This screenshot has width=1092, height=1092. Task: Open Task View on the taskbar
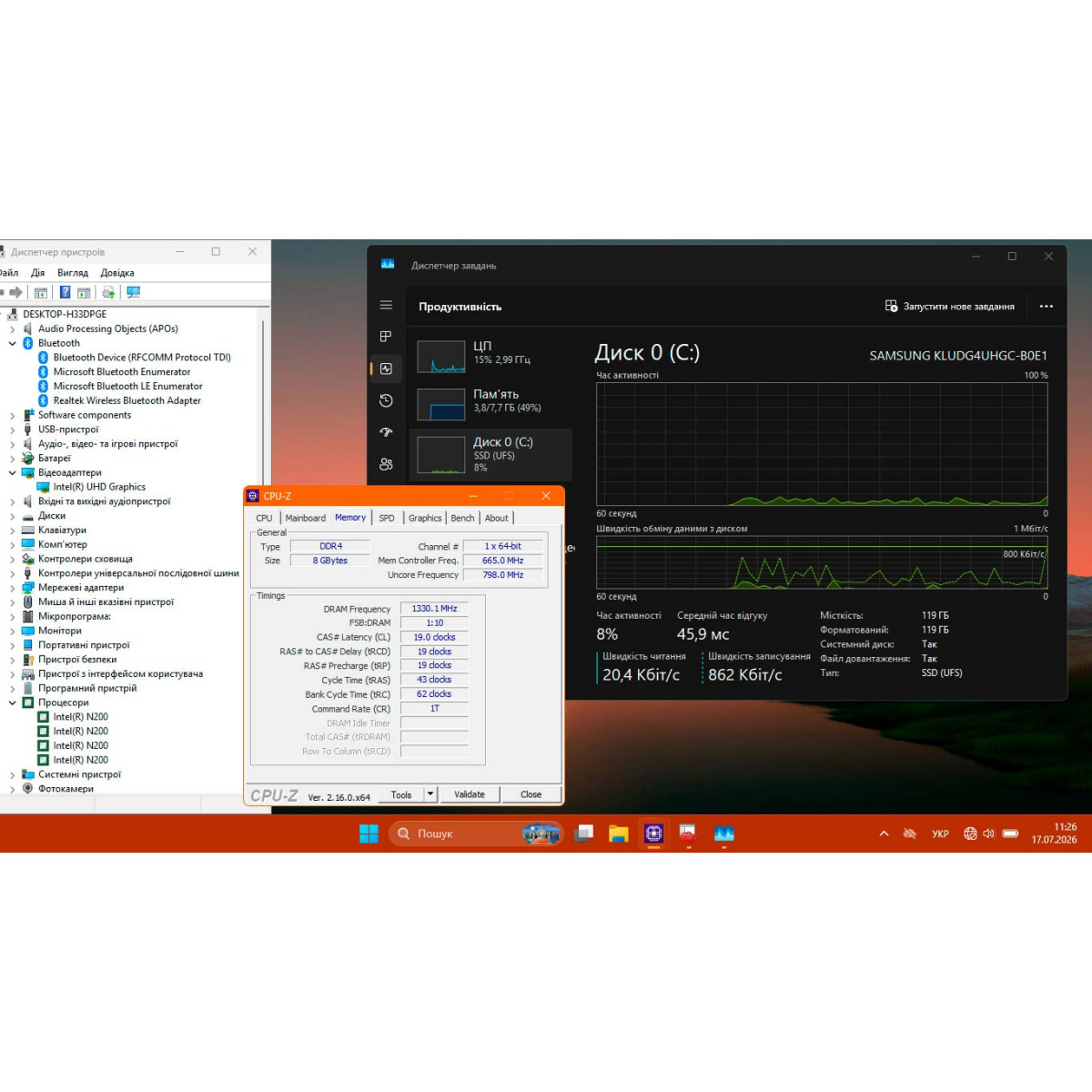(584, 834)
